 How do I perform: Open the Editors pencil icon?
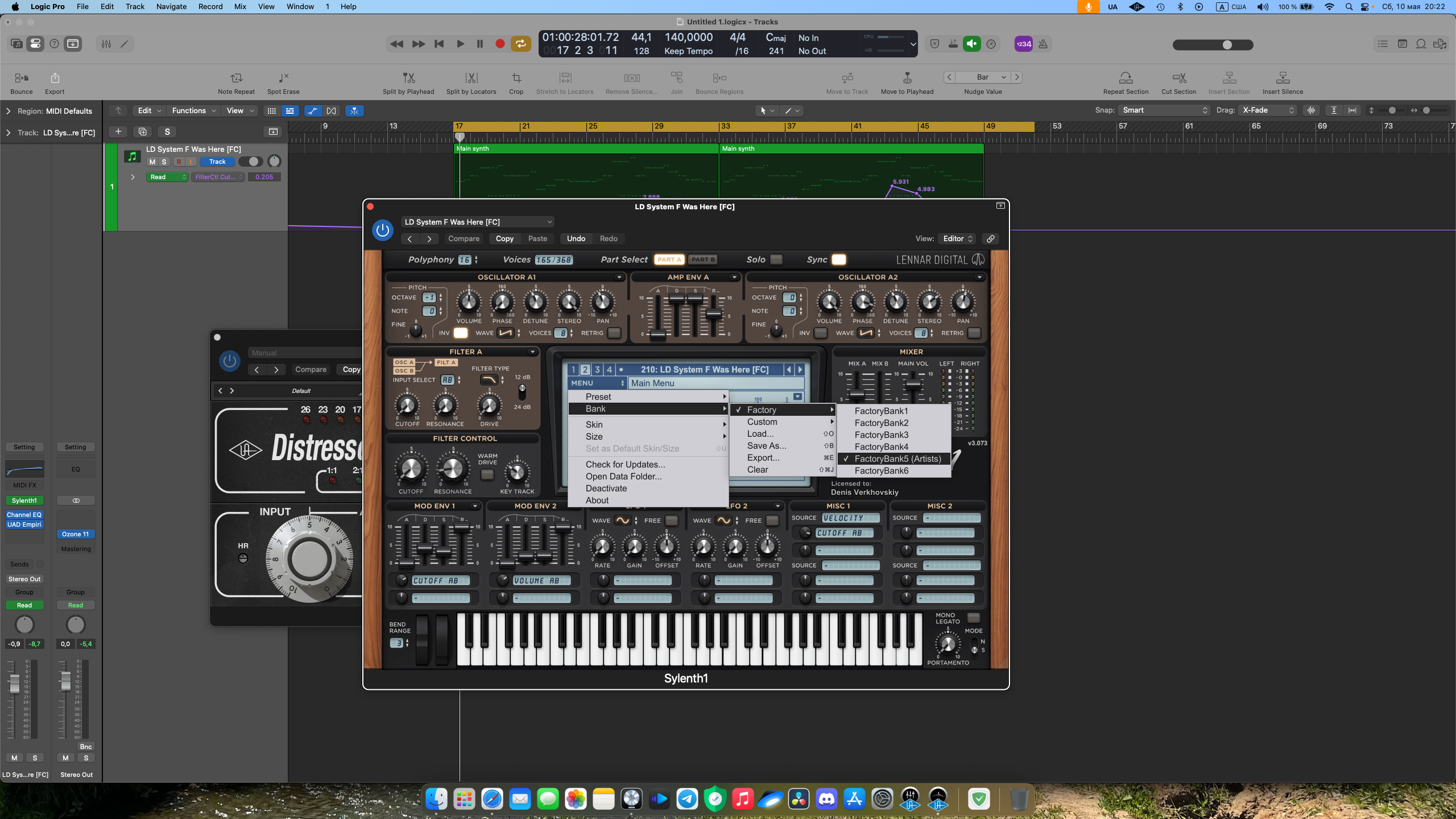point(125,44)
